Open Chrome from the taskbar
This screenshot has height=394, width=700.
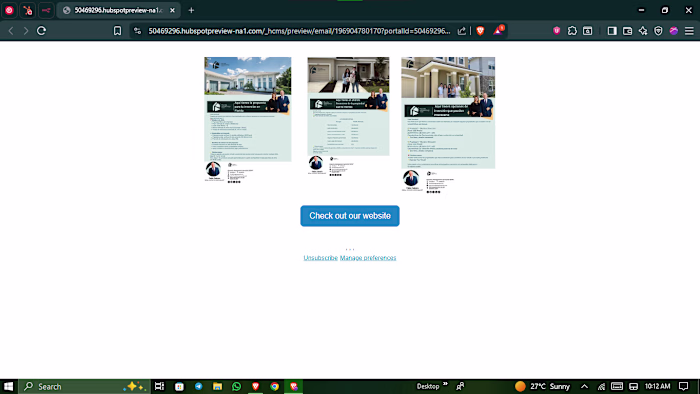click(x=275, y=386)
